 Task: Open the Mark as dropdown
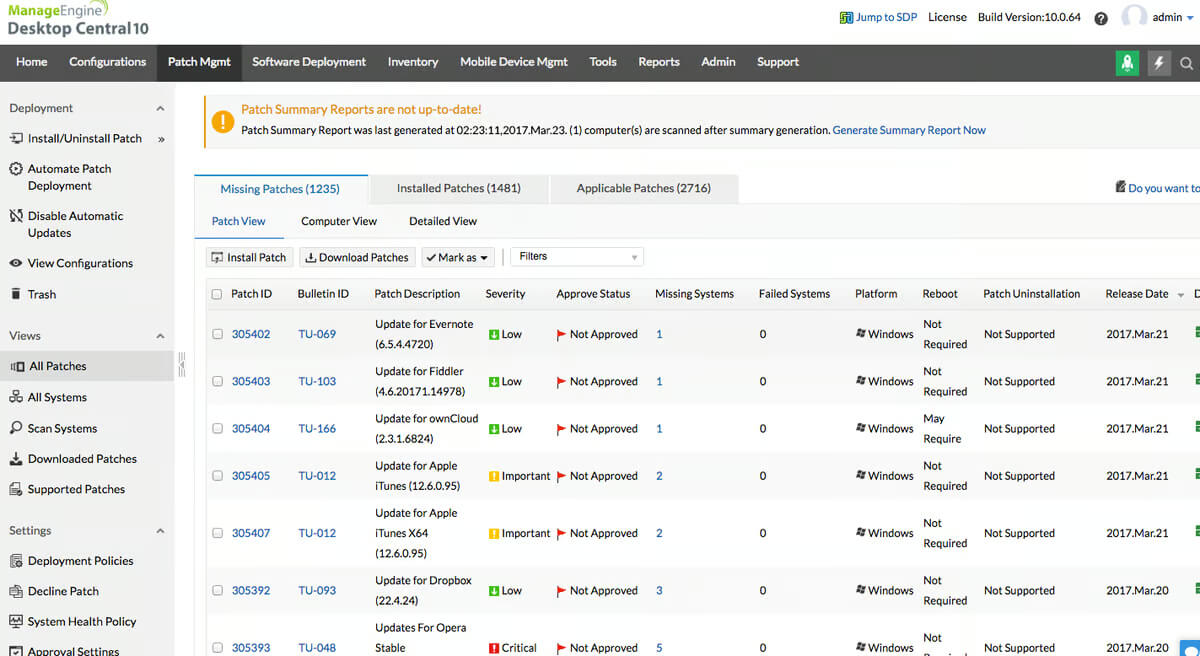tap(458, 257)
